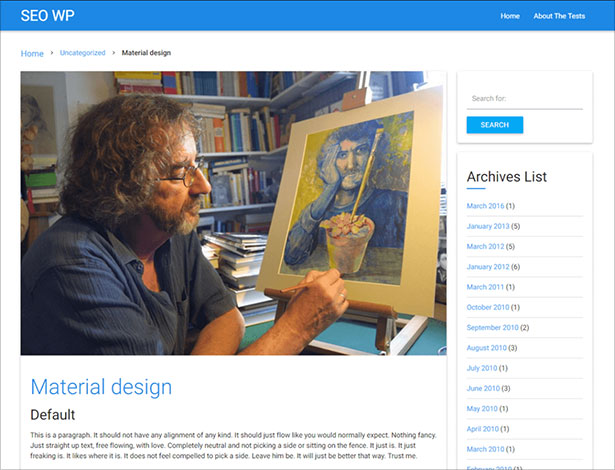
Task: Open the March 2011 archive
Action: coord(485,287)
